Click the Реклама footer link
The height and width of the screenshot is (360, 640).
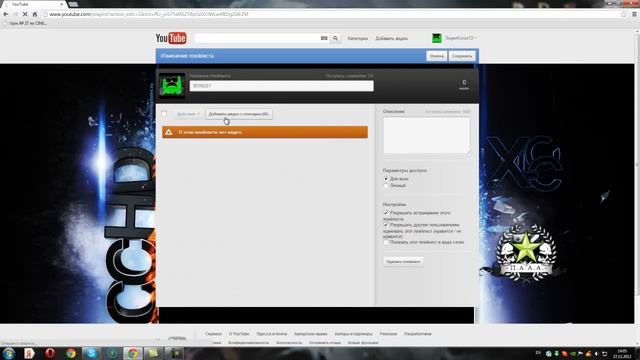click(388, 334)
